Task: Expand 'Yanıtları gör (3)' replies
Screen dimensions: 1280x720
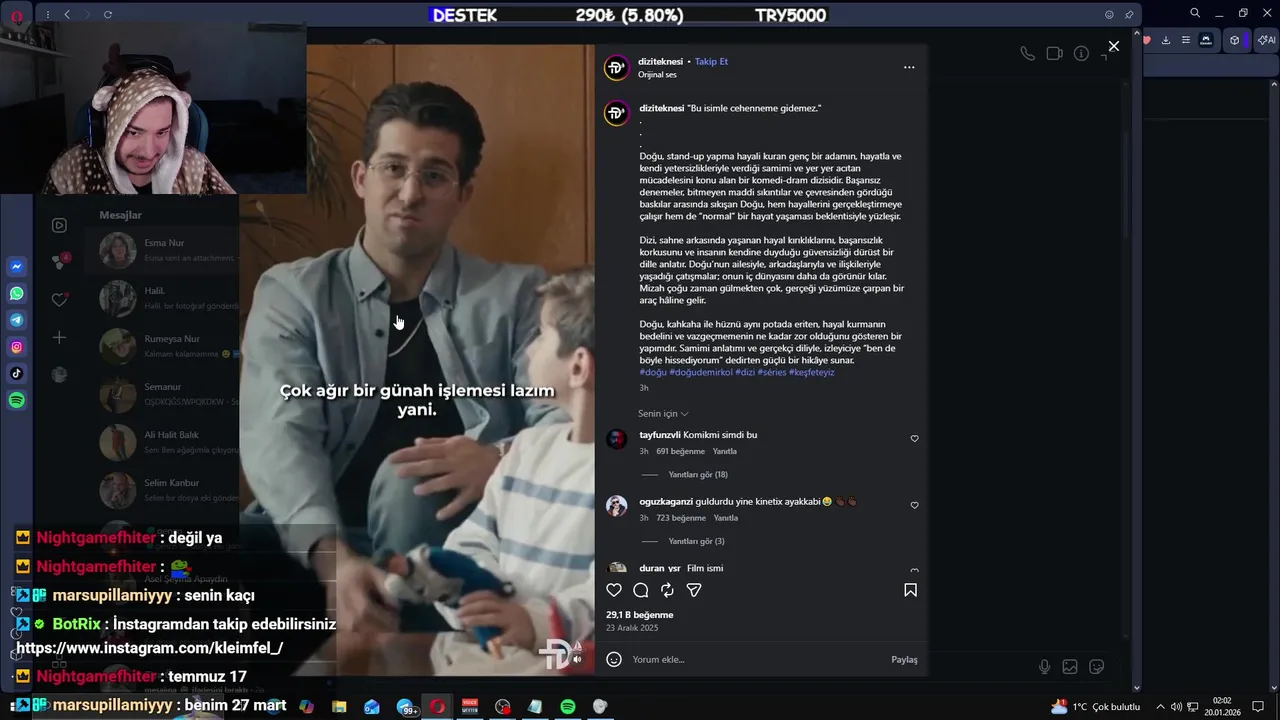Action: [x=696, y=542]
